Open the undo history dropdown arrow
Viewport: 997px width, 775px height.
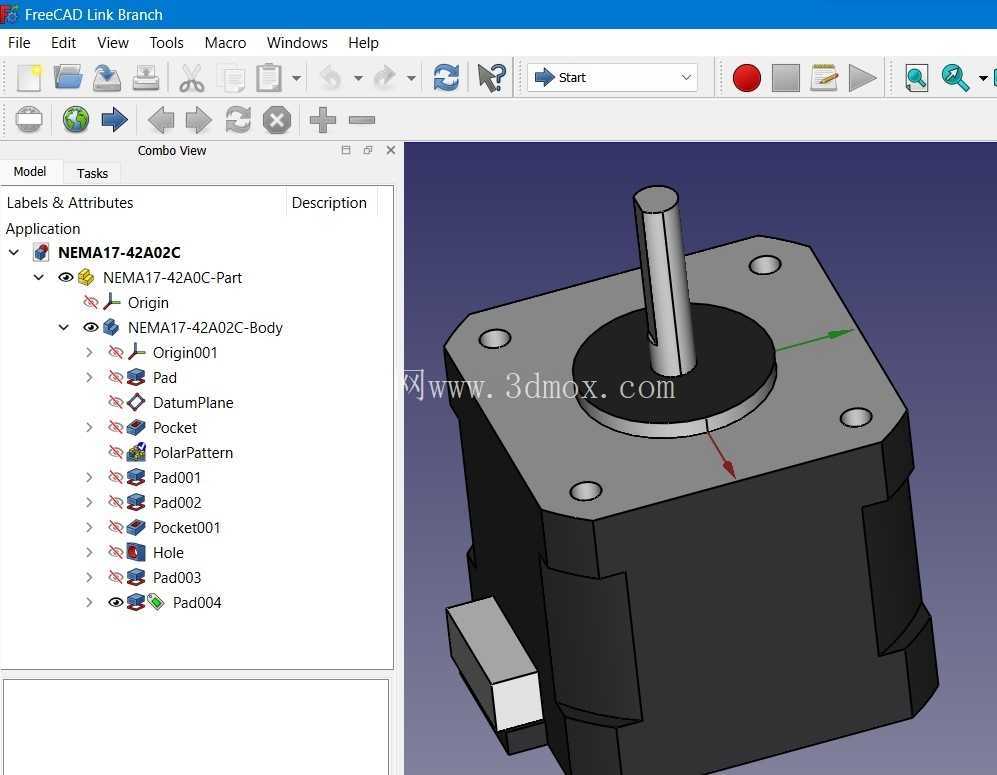(x=358, y=78)
